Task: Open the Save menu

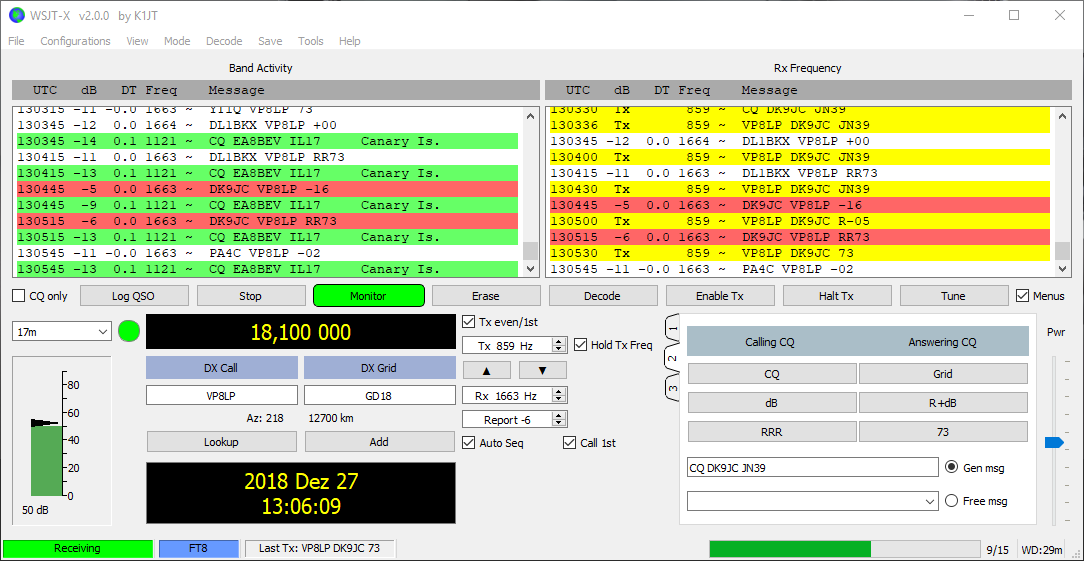Action: click(270, 41)
